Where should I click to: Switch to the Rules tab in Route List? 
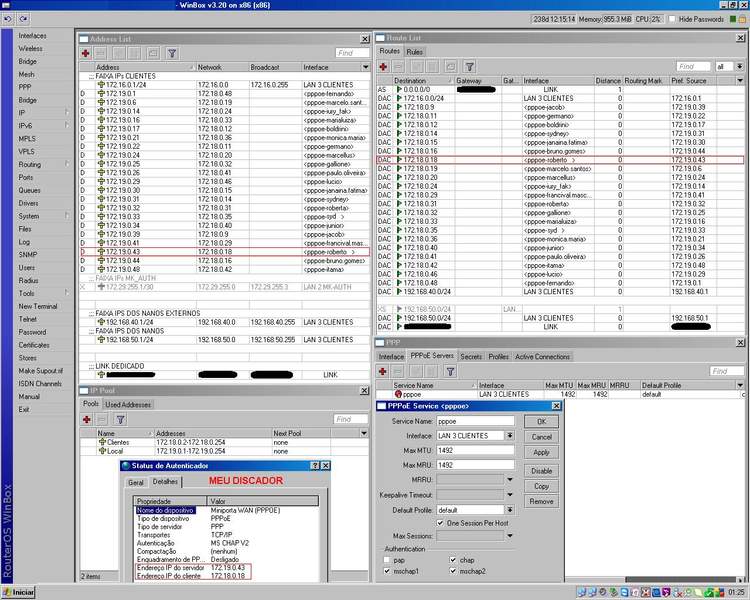[414, 51]
